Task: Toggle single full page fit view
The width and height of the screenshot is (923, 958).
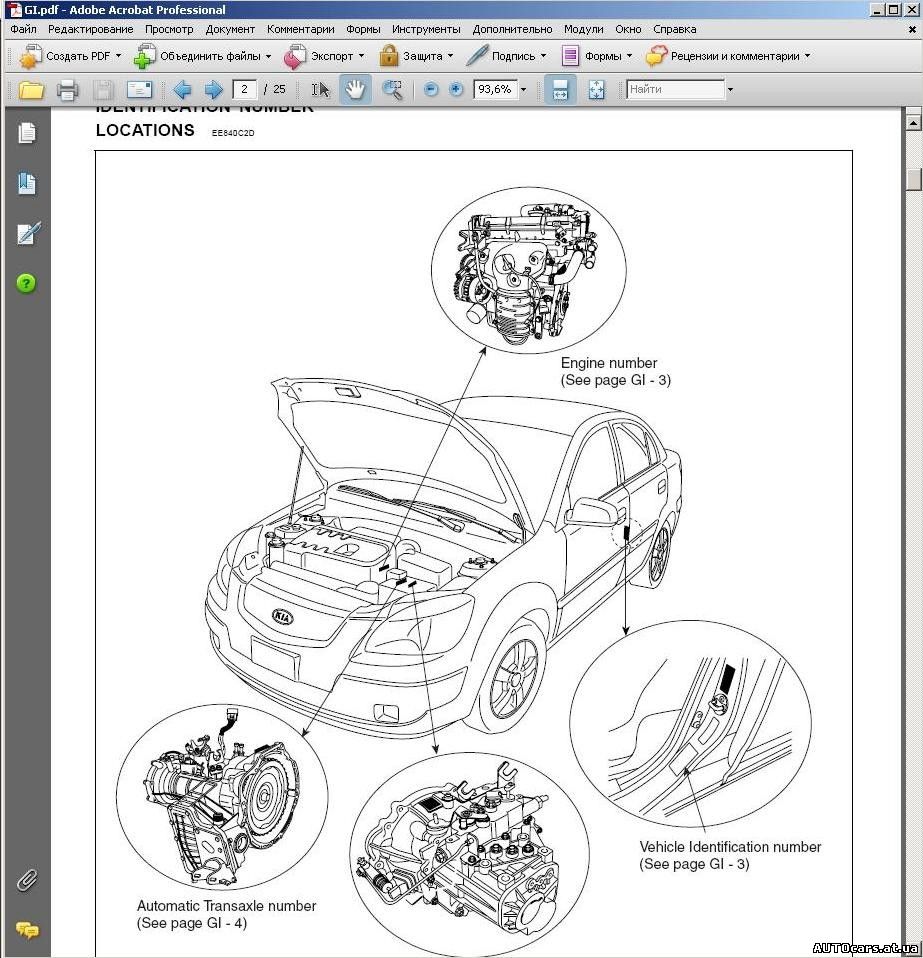Action: click(x=596, y=90)
